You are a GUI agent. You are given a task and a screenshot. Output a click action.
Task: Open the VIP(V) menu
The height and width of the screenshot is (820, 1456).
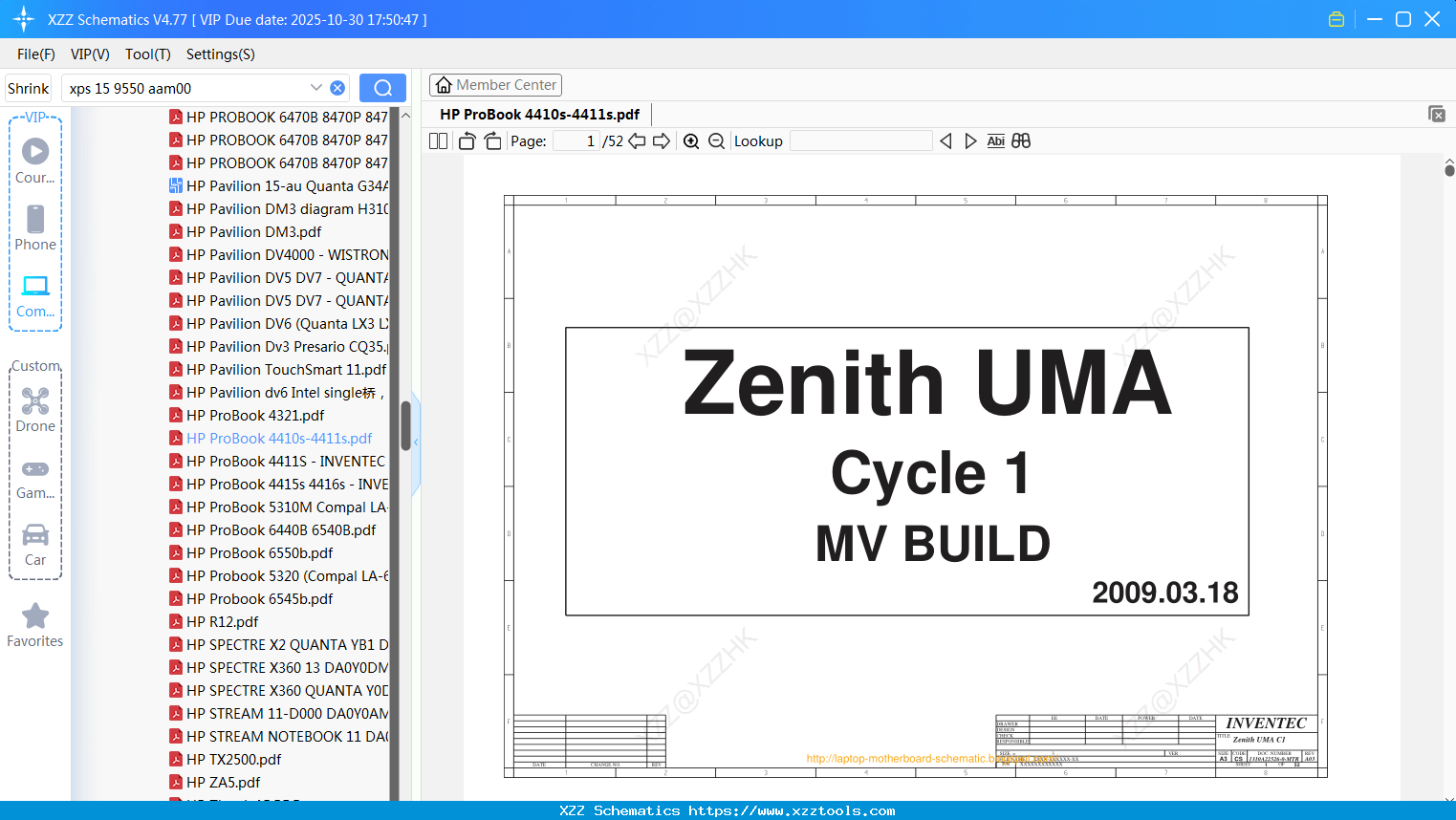click(x=90, y=54)
